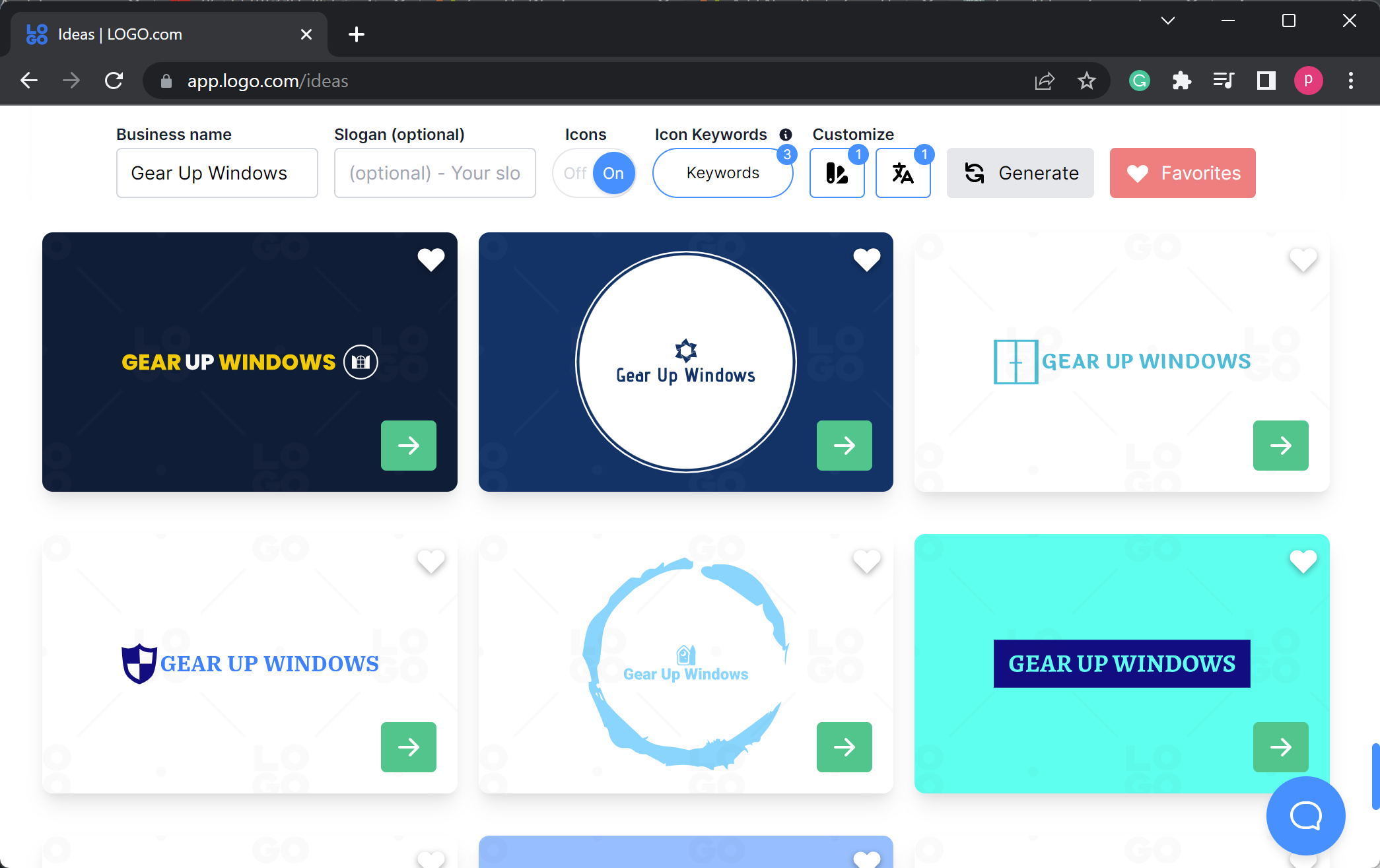Open Grammarly extension
The image size is (1380, 868).
pyautogui.click(x=1140, y=81)
